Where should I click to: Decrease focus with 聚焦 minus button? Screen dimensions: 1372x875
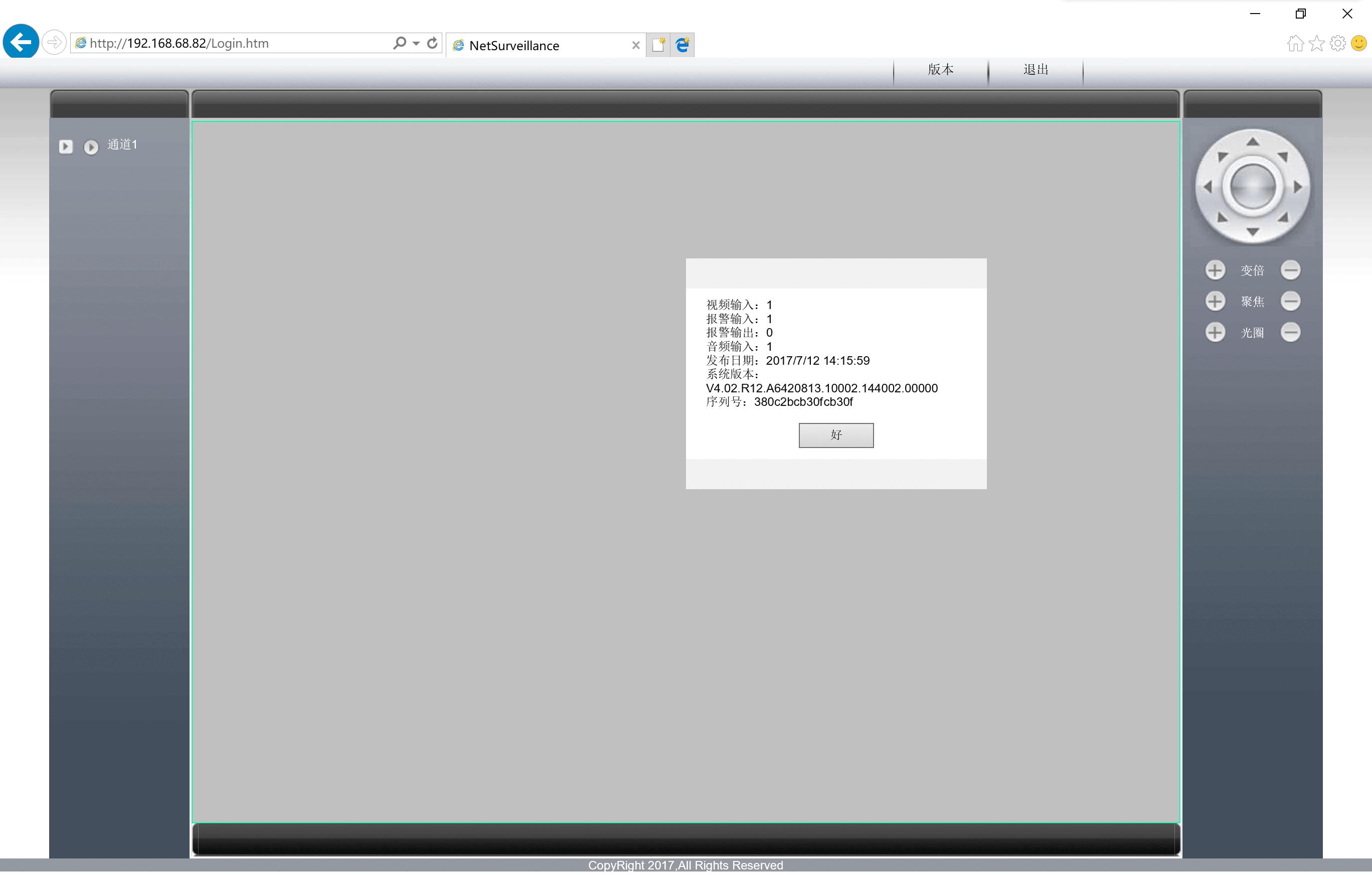(1291, 302)
